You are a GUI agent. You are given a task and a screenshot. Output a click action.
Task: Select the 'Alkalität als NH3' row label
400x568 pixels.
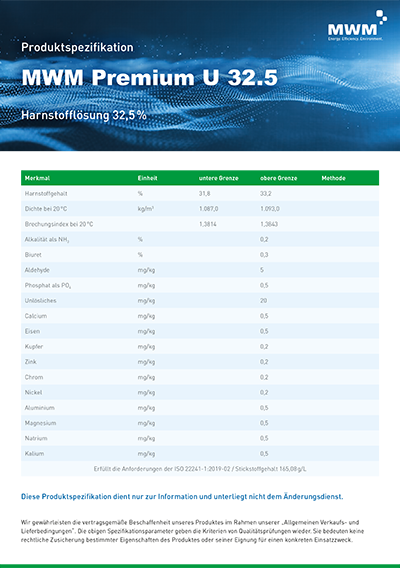point(47,239)
